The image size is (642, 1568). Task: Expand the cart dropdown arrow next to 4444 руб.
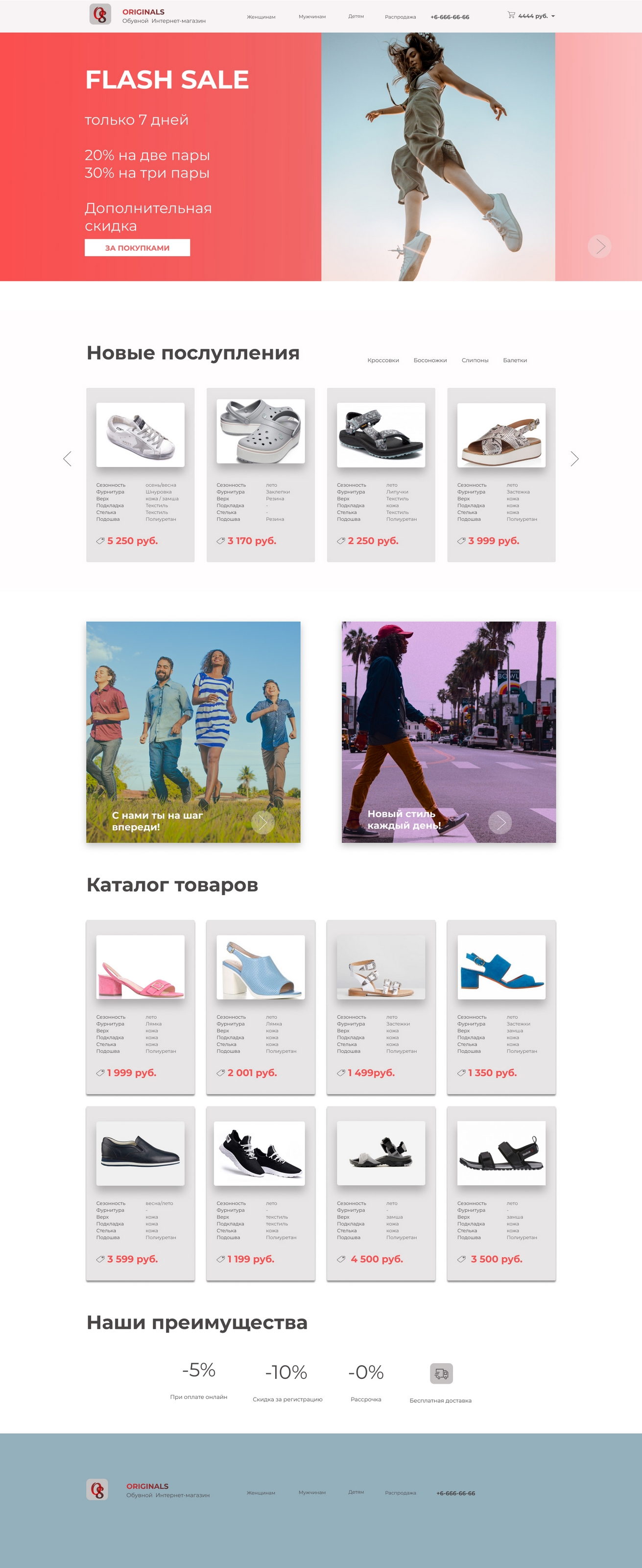[553, 17]
